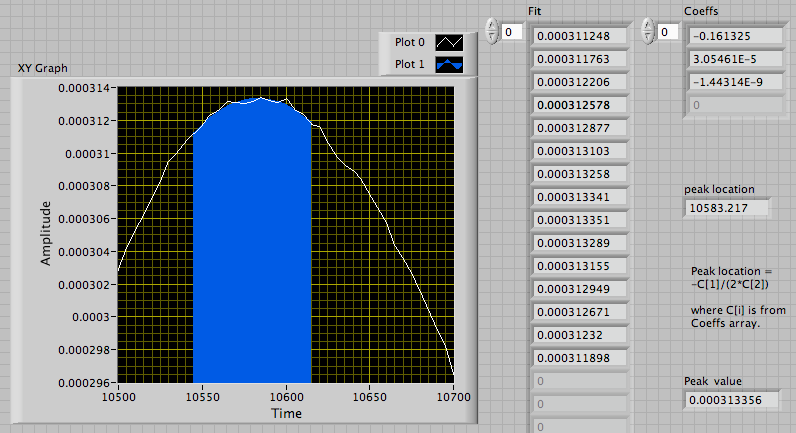
Task: Click the empty fourth Coeffs element
Action: click(735, 105)
